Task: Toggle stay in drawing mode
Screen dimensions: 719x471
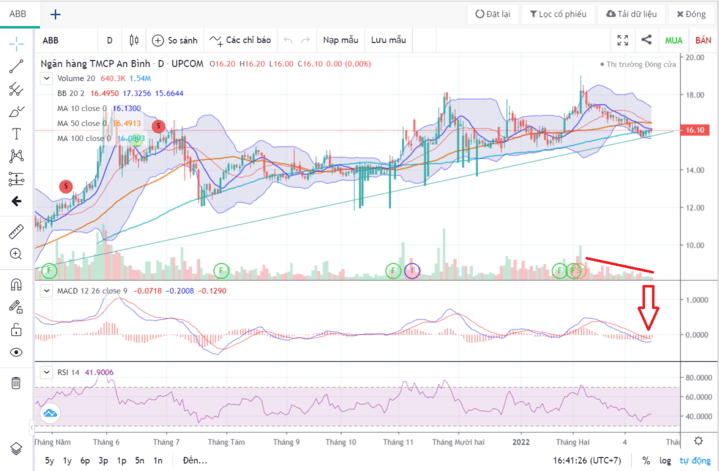Action: click(16, 307)
